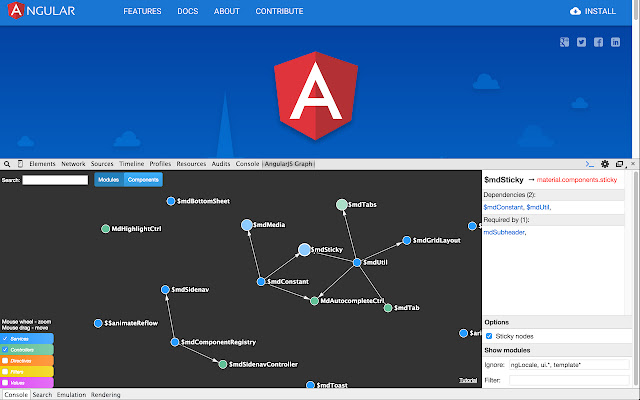Screen dimensions: 640x400
Task: Follow the mdSubheader link
Action: tap(504, 232)
